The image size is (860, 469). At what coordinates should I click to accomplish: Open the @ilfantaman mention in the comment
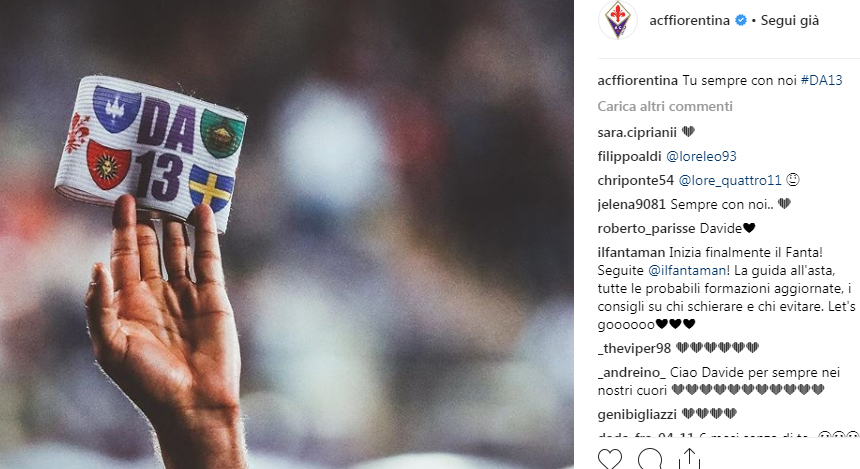687,270
